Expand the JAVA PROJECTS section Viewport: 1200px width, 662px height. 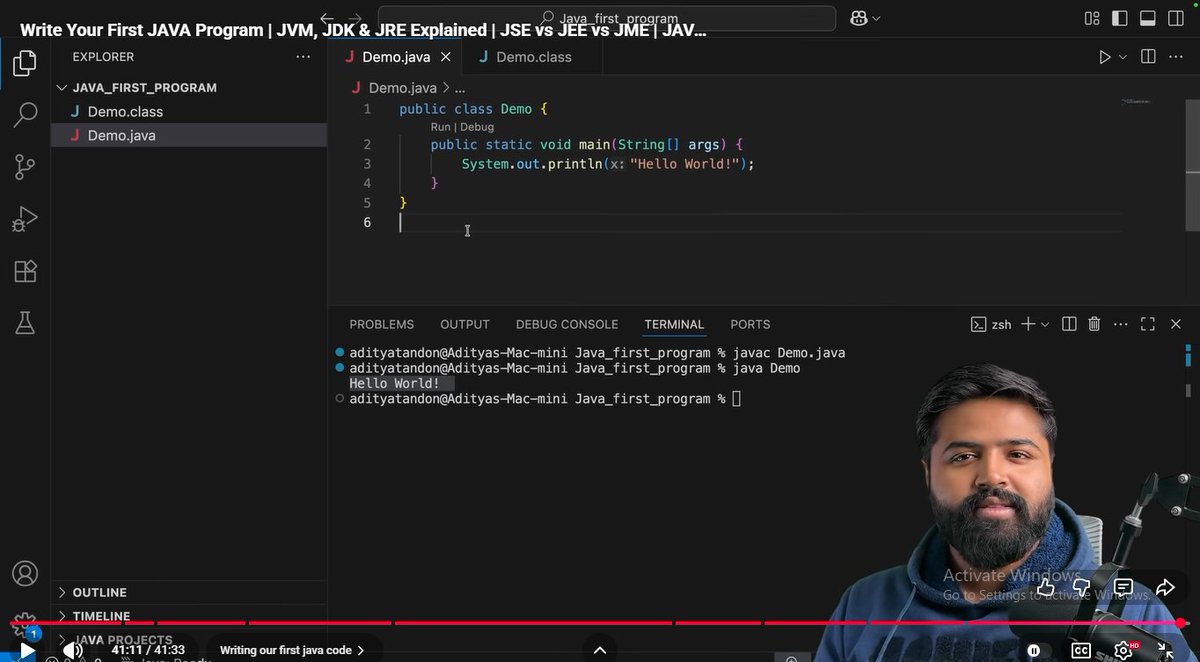pyautogui.click(x=122, y=639)
